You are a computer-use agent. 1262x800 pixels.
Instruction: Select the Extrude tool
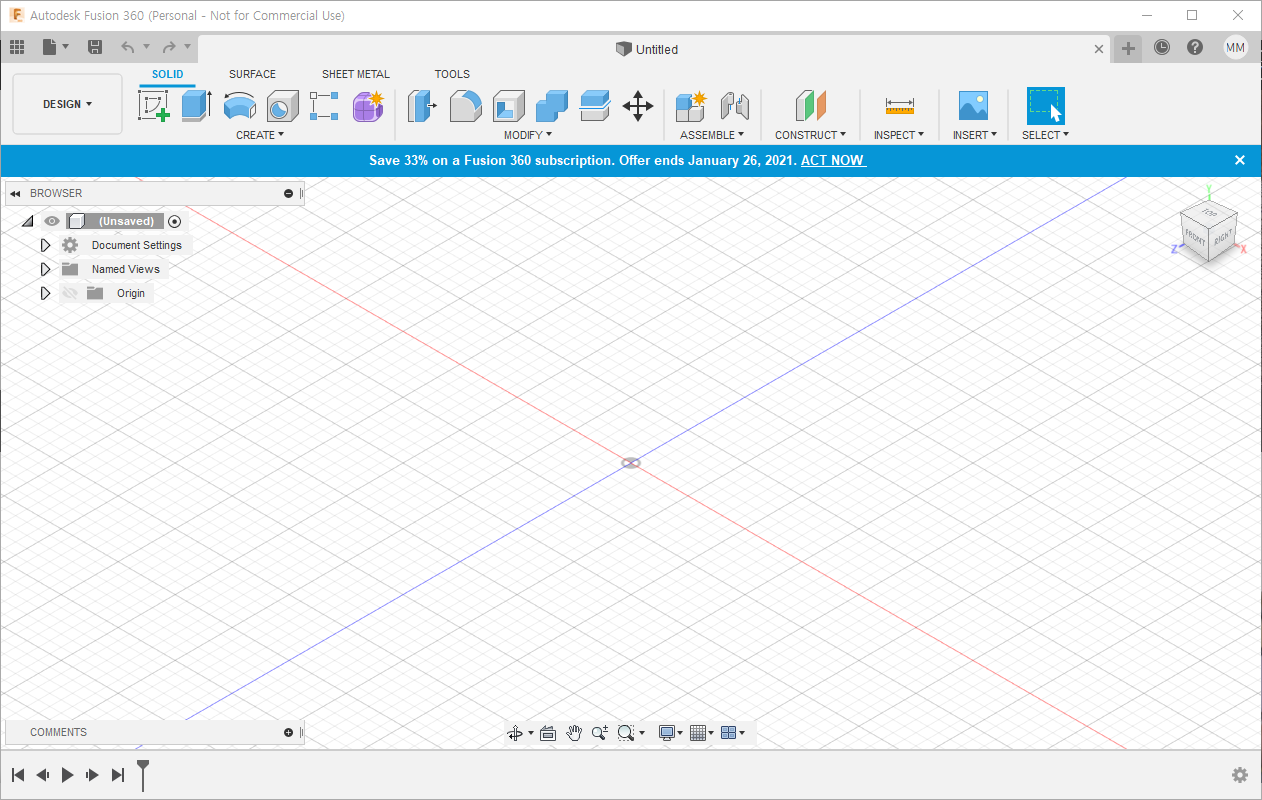pyautogui.click(x=197, y=105)
